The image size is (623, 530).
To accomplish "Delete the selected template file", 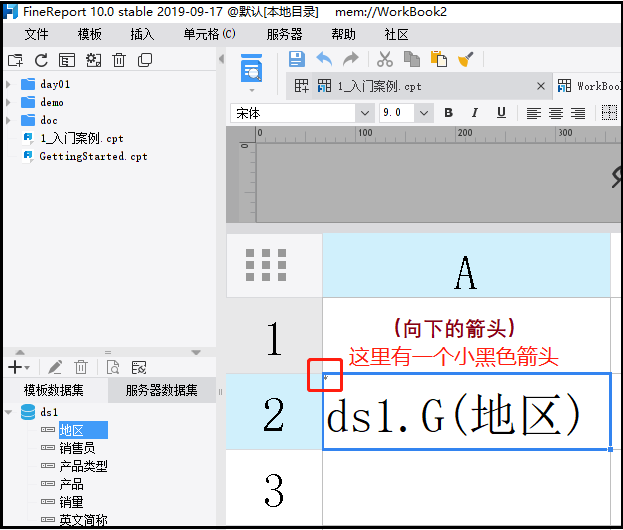I will (x=119, y=60).
